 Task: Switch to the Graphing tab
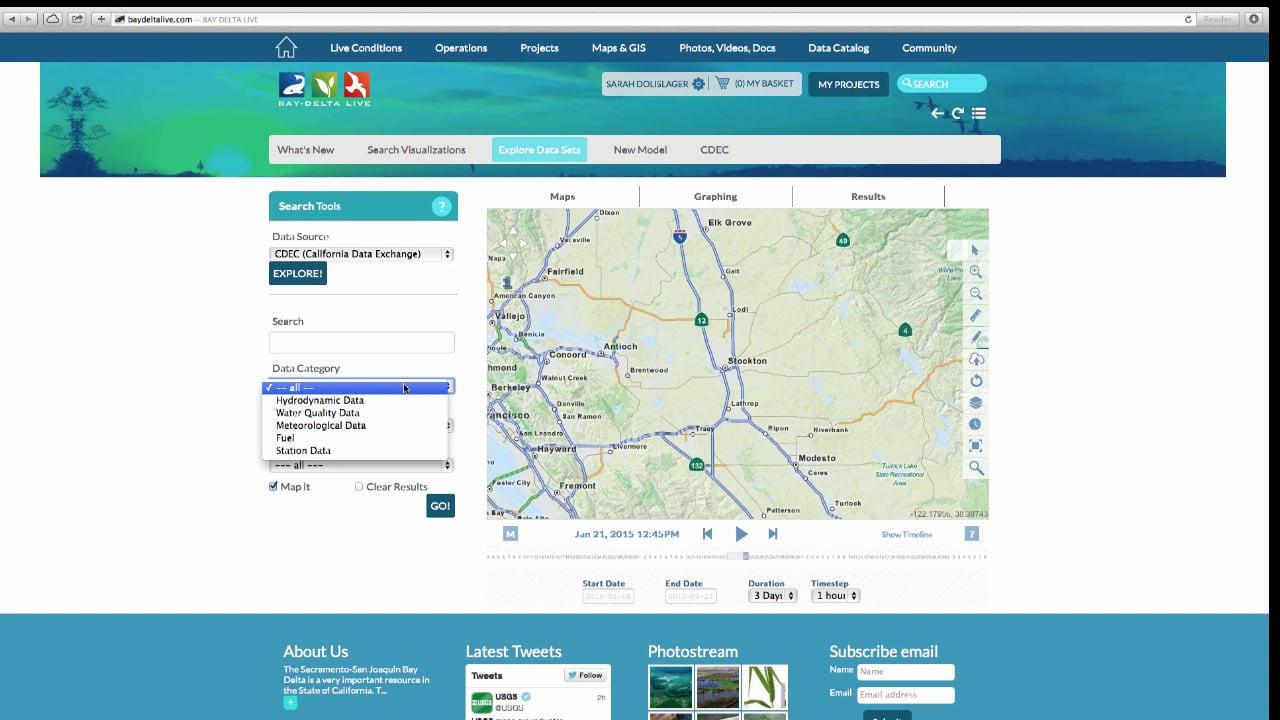715,197
